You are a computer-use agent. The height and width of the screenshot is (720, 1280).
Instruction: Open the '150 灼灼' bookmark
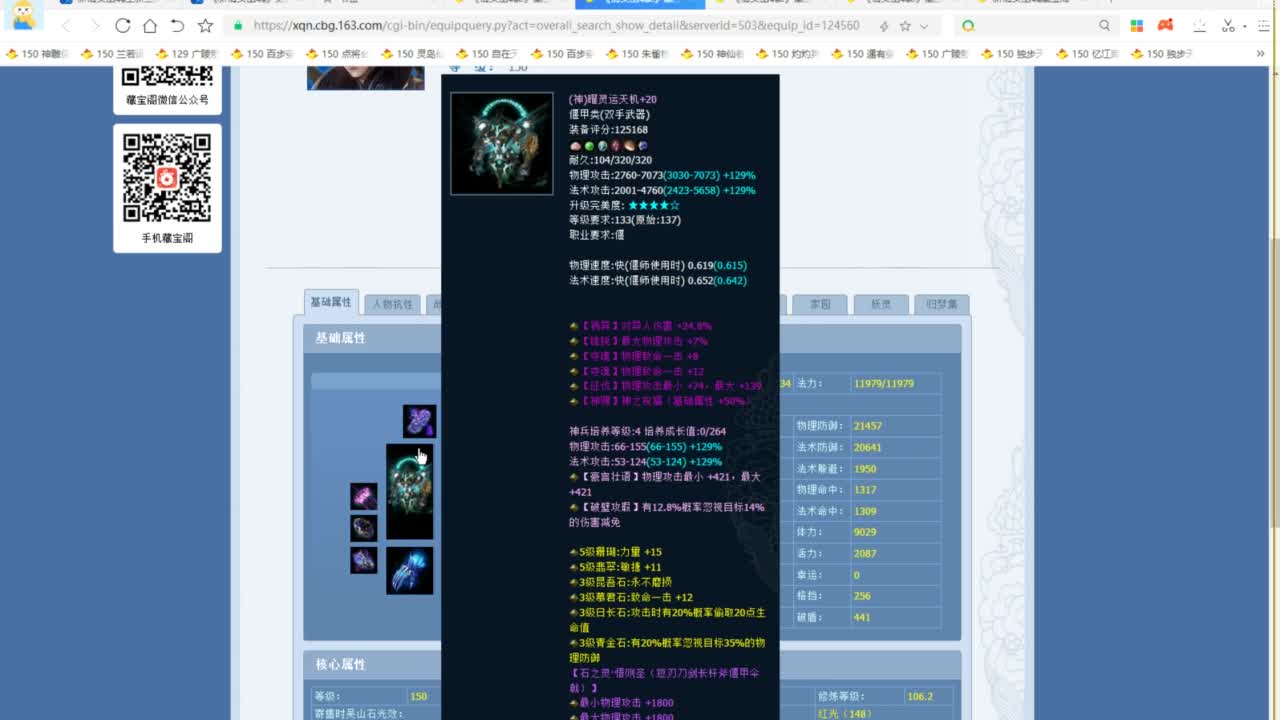tap(787, 54)
